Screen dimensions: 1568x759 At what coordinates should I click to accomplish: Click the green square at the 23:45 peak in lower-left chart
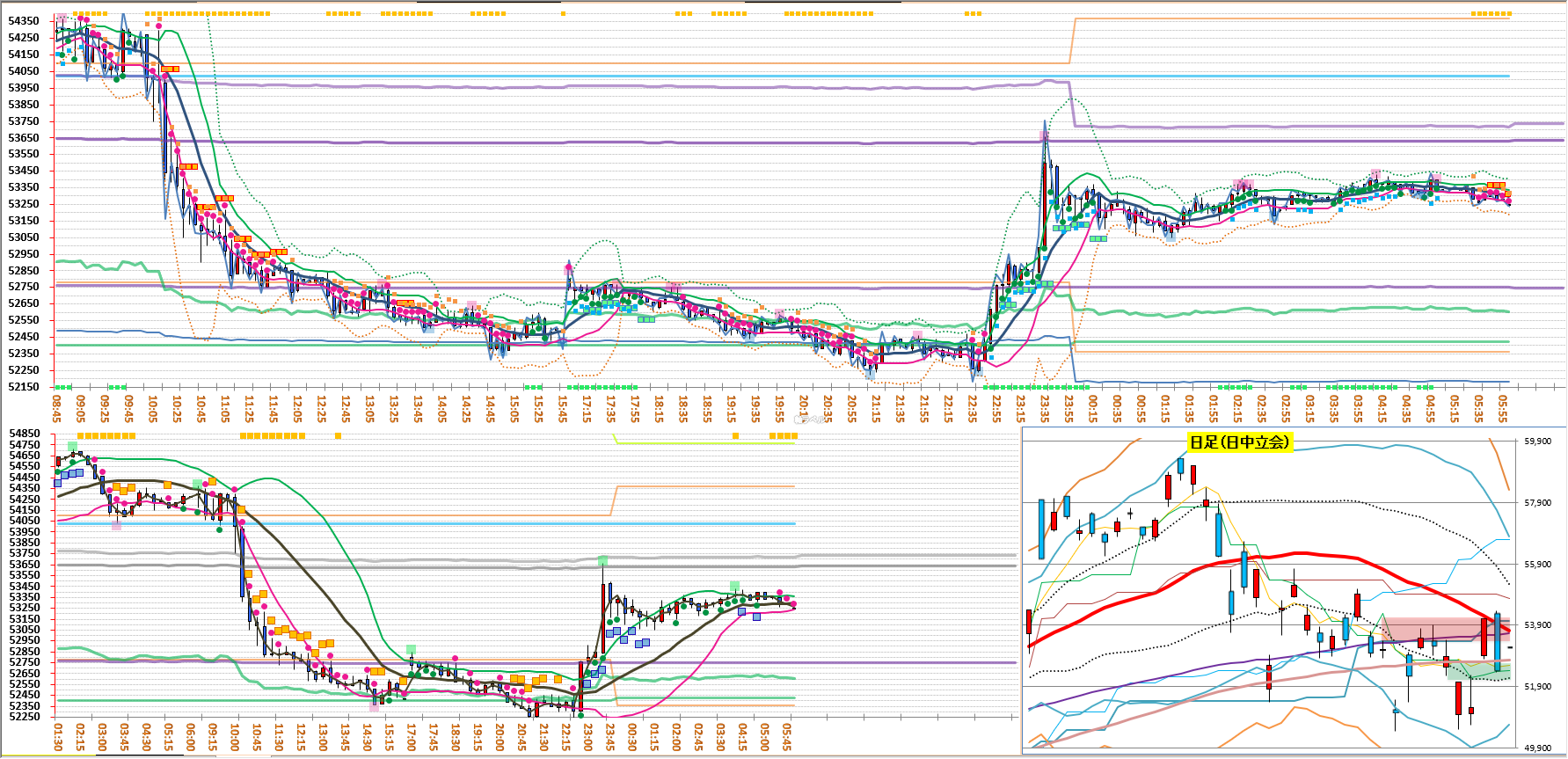(x=602, y=560)
